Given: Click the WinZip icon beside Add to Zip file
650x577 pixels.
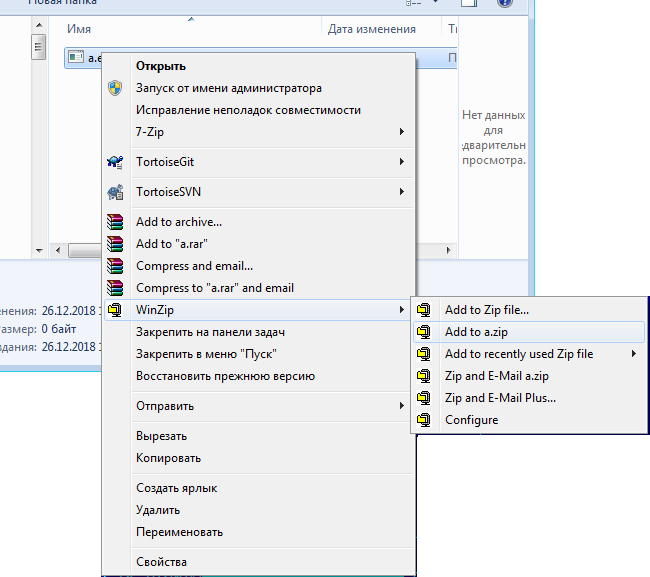Looking at the screenshot, I should [x=425, y=310].
